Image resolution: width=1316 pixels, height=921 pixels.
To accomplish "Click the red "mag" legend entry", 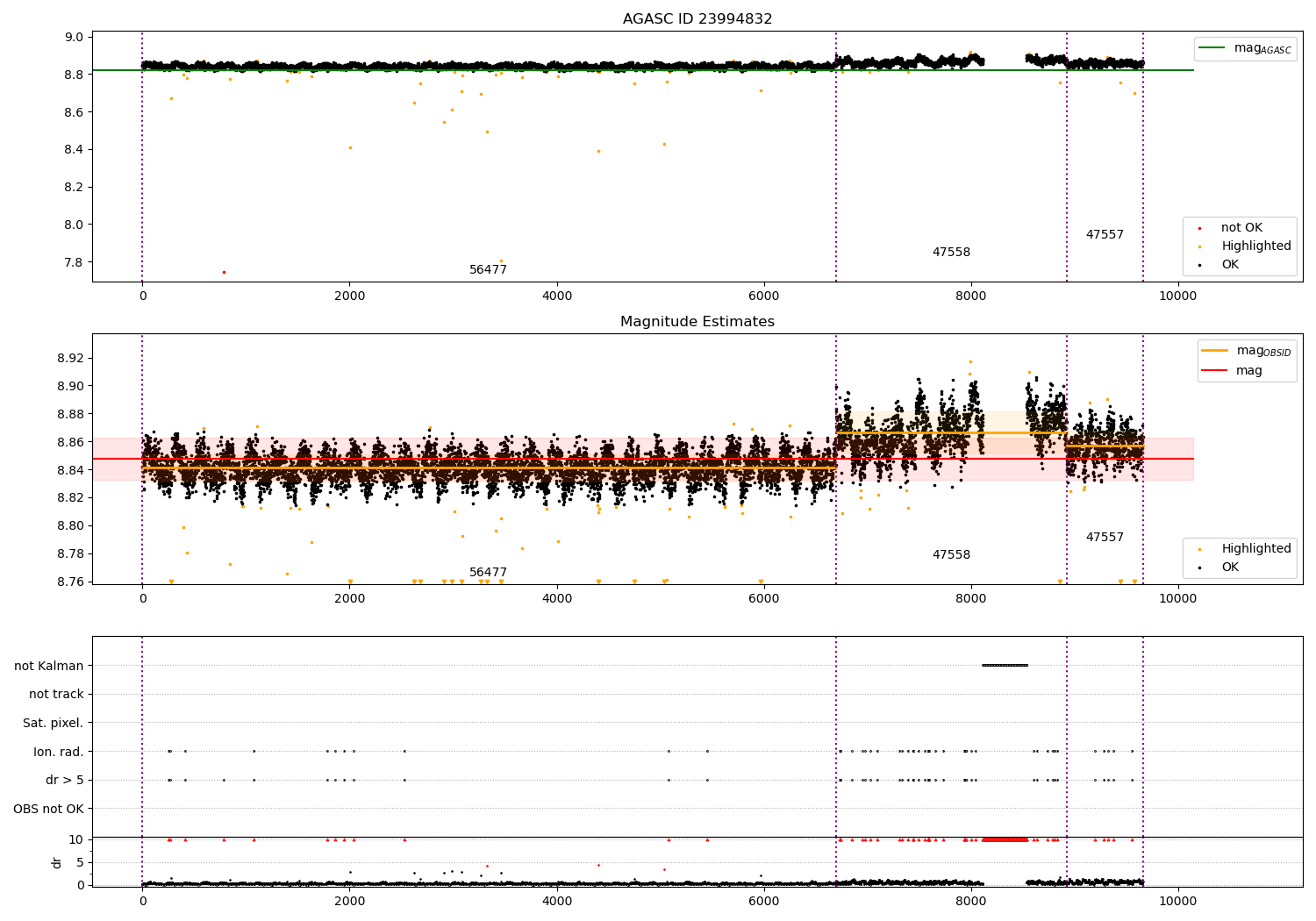I will 1233,371.
